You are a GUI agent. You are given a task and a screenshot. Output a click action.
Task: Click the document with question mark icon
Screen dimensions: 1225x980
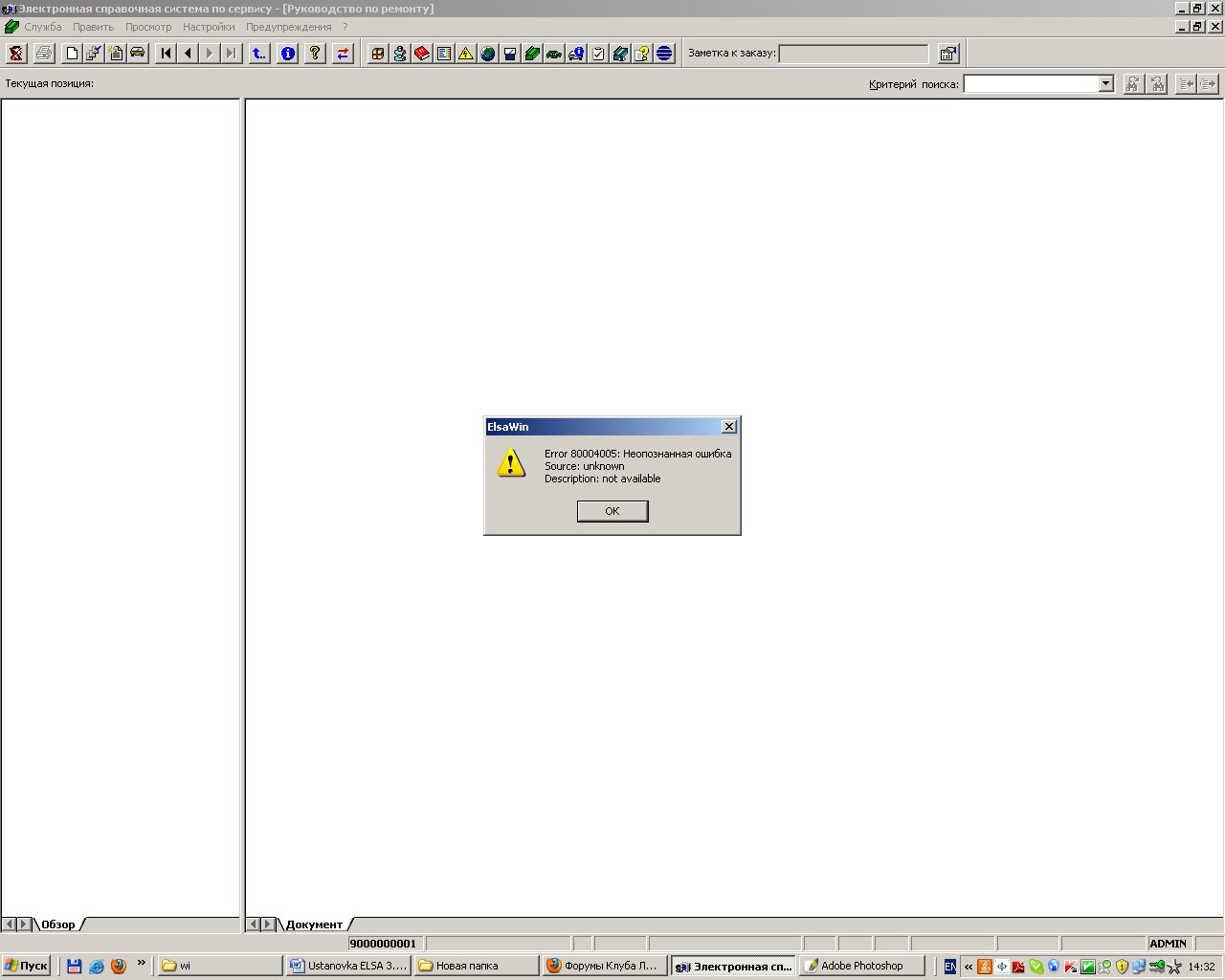[x=642, y=54]
